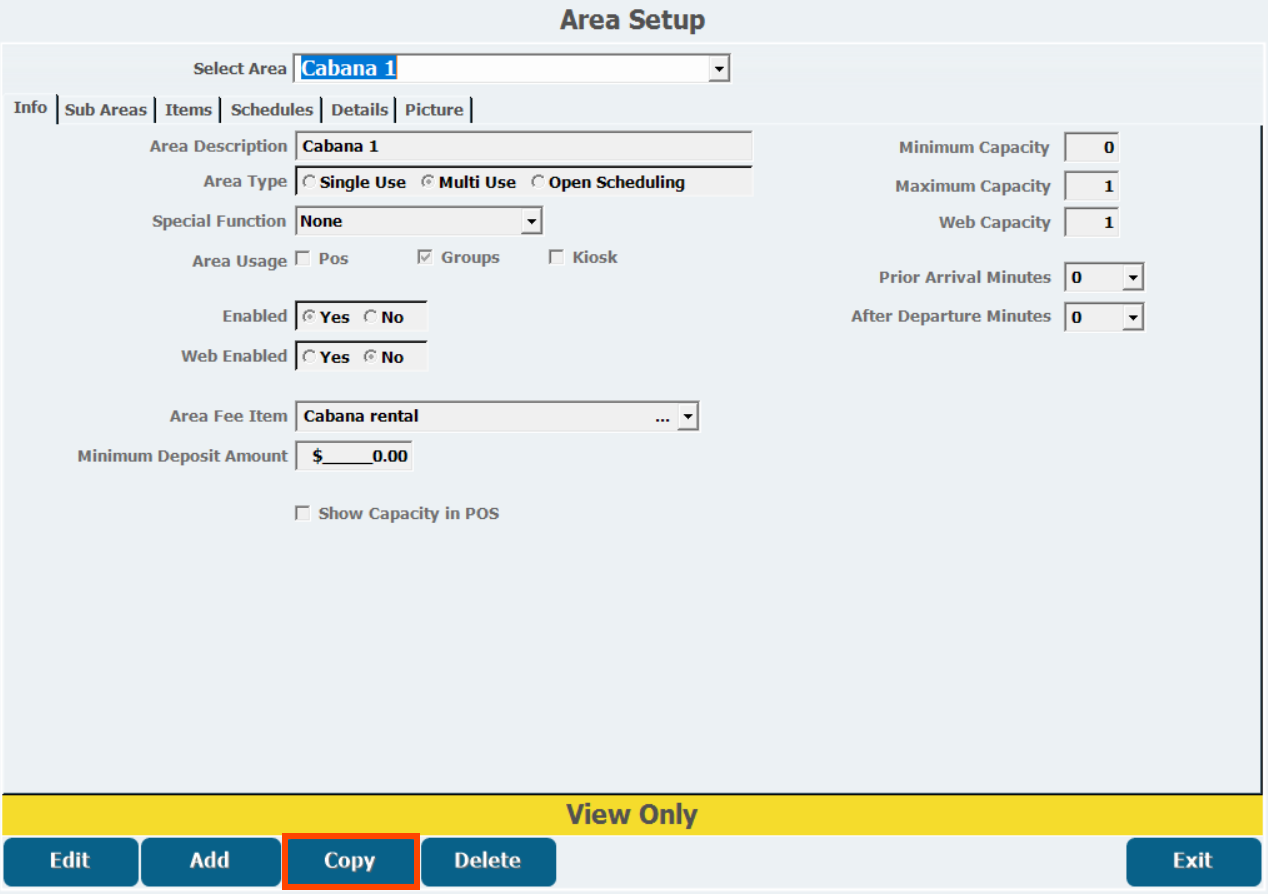The image size is (1268, 894).
Task: Click the Copy button
Action: tap(349, 861)
